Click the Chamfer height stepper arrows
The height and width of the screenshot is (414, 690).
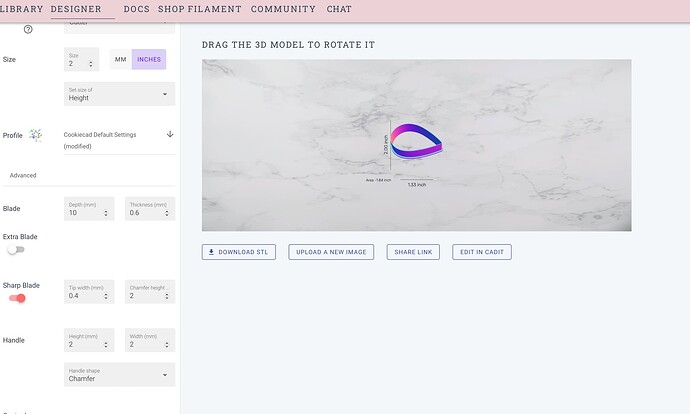167,297
